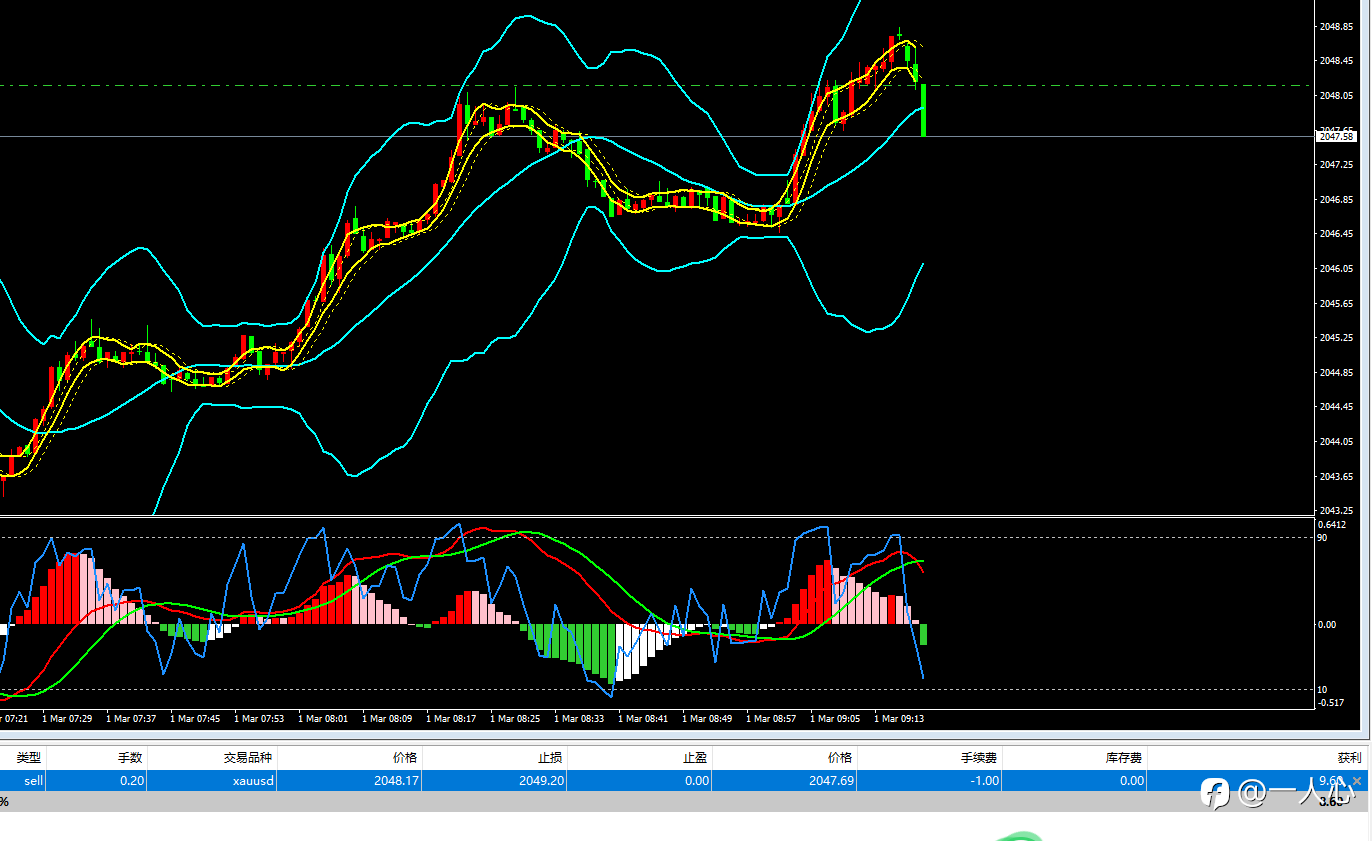Click the highlighted 2047.58 price label on axis
This screenshot has width=1372, height=841.
(x=1337, y=136)
